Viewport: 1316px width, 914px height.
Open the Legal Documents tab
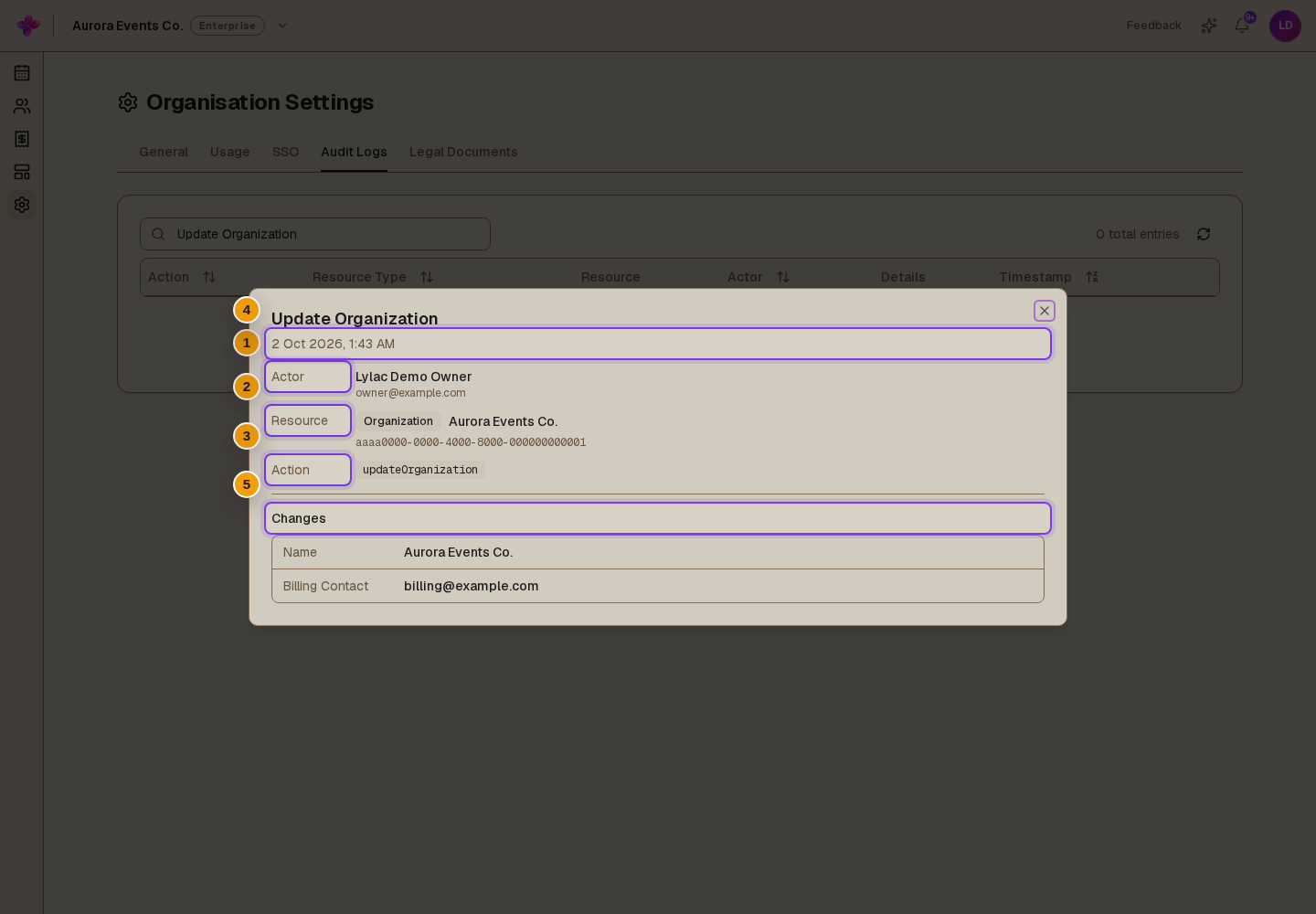coord(463,152)
